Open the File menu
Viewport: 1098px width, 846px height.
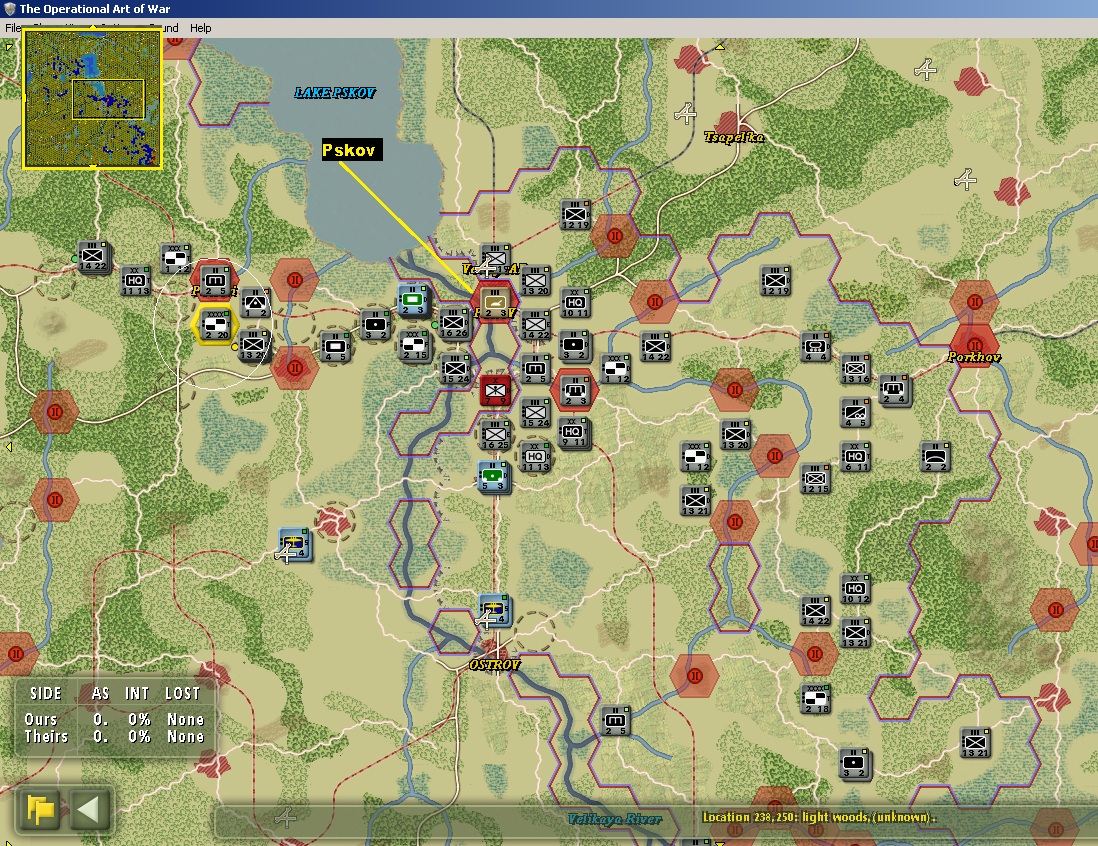click(13, 28)
